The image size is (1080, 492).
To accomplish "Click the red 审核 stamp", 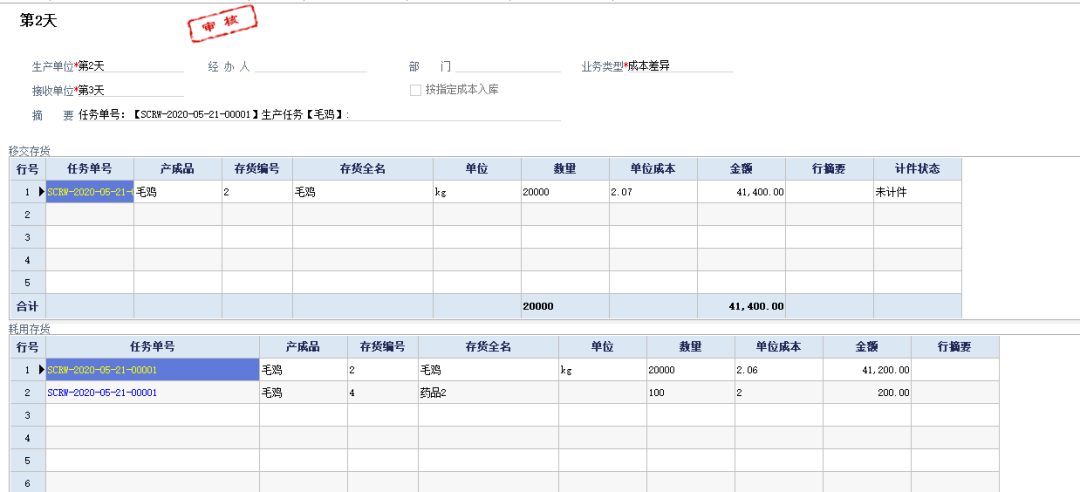I will [x=223, y=23].
